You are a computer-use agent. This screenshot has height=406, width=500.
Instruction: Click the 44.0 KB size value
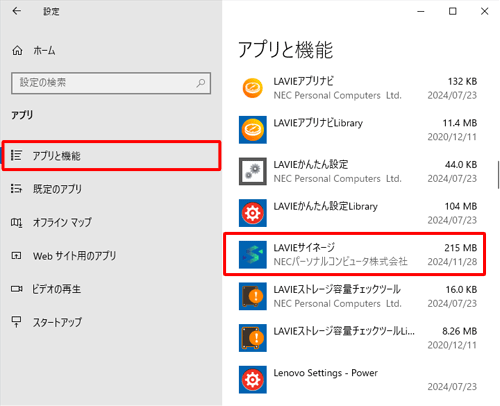[461, 164]
